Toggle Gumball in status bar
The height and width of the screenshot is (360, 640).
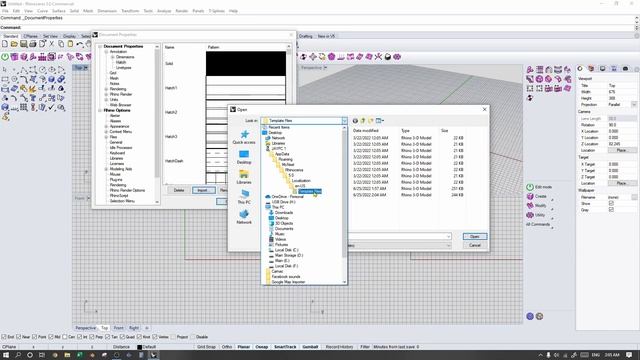[x=310, y=347]
